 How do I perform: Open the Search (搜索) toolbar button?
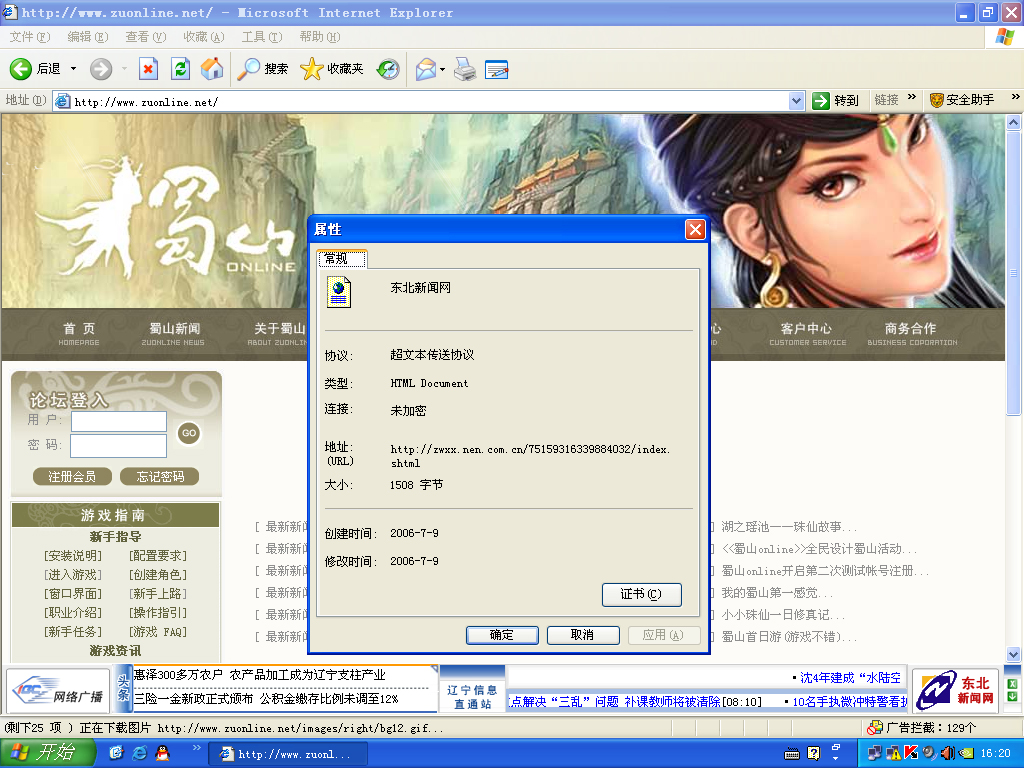pos(263,69)
